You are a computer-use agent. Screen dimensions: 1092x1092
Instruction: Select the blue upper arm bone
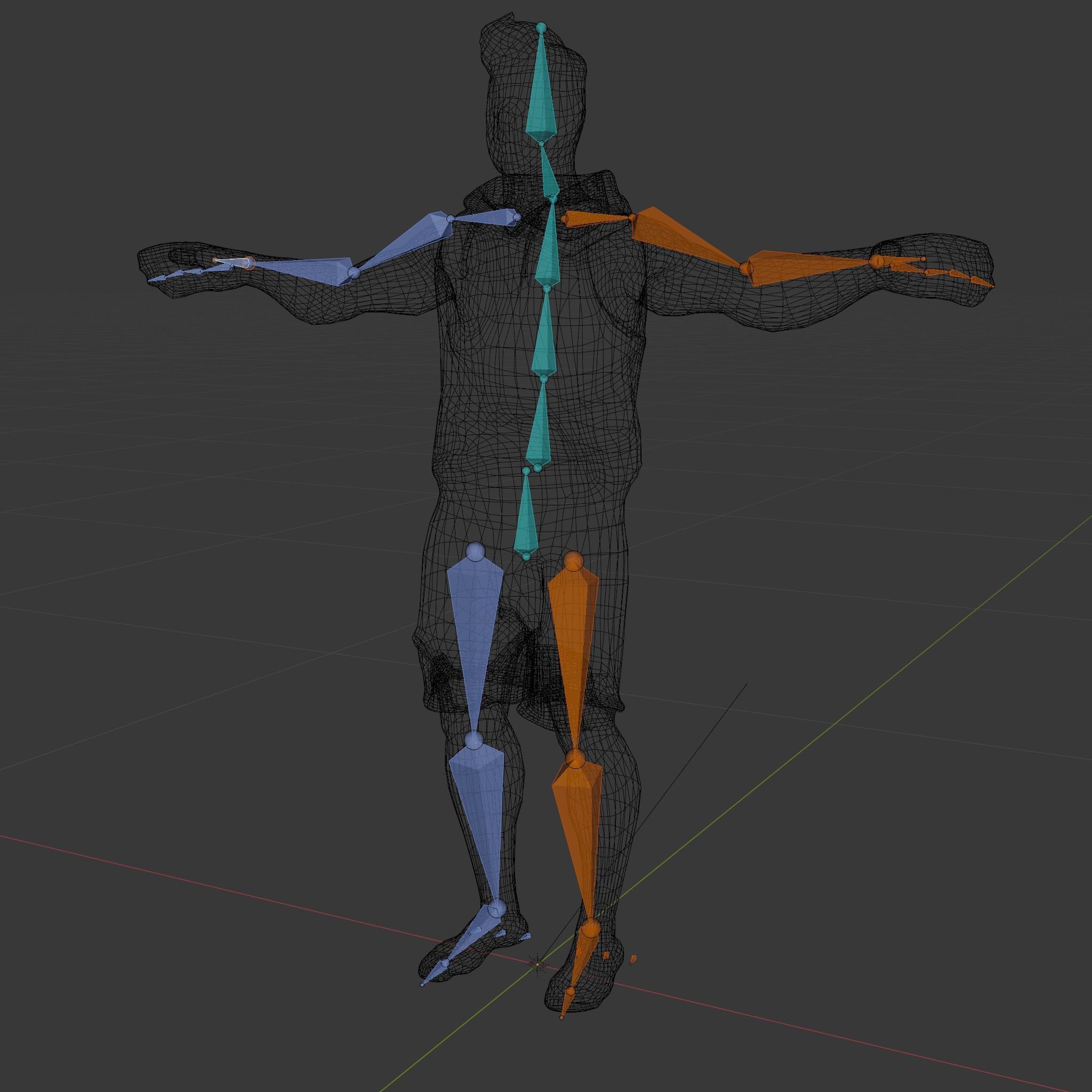coord(404,243)
